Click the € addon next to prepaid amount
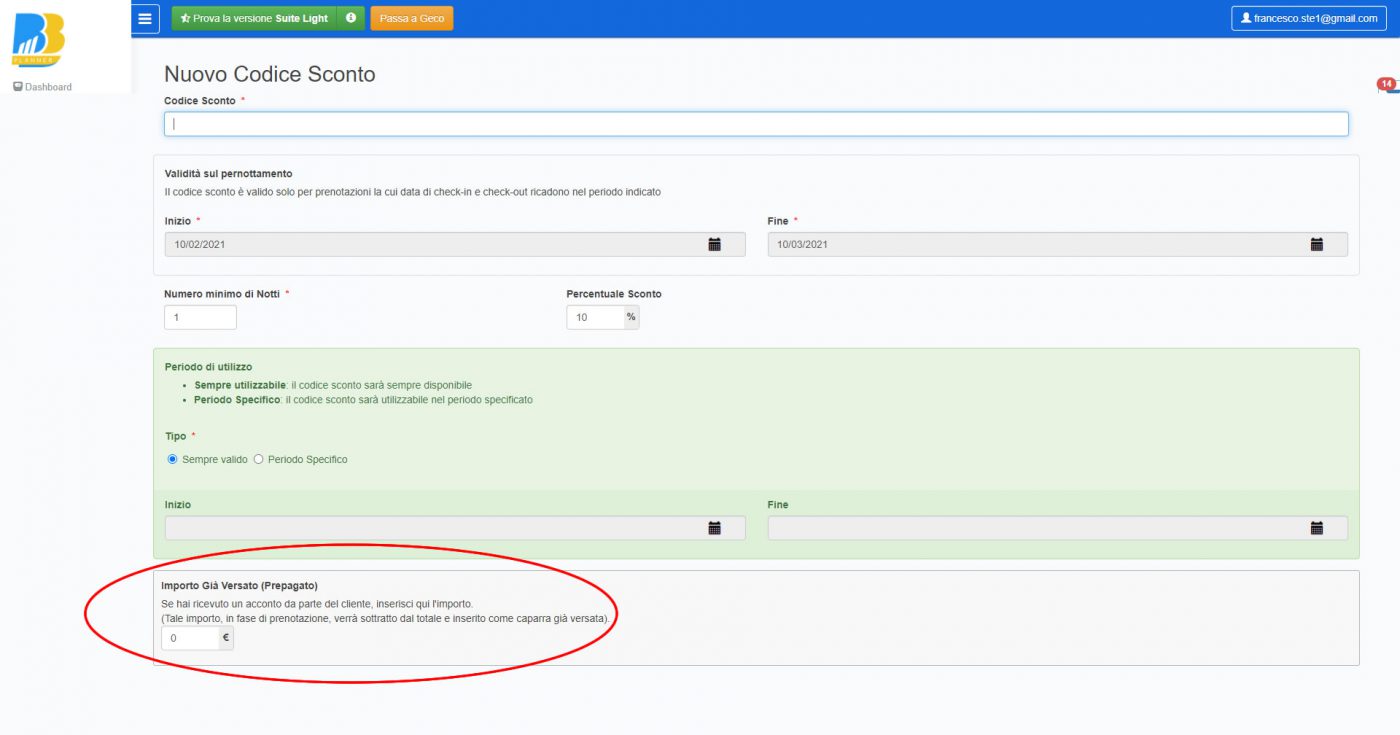The width and height of the screenshot is (1400, 735). (x=226, y=638)
